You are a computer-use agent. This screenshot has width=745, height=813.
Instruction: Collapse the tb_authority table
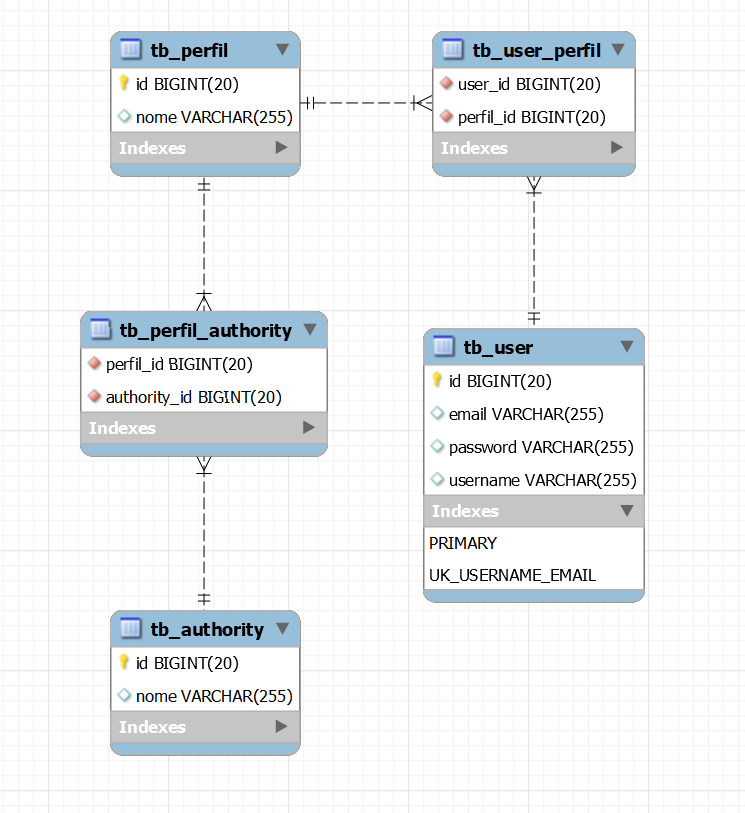pyautogui.click(x=283, y=628)
